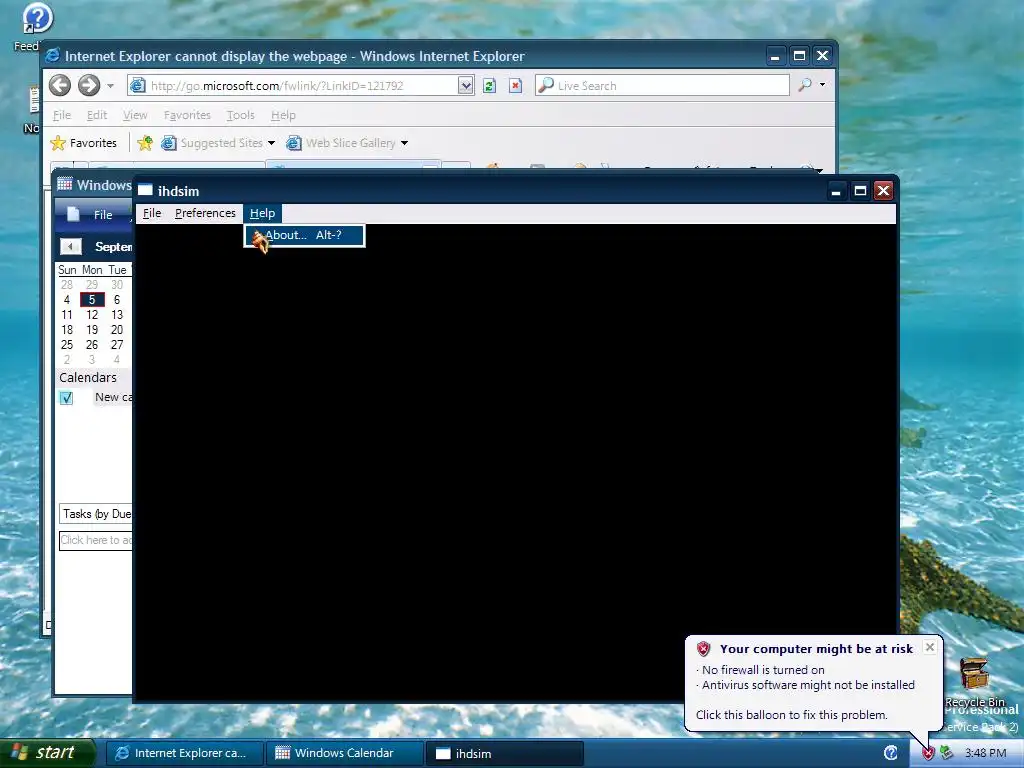Open Internet Explorer's Edit menu
Screen dimensions: 1024x768
tap(97, 115)
